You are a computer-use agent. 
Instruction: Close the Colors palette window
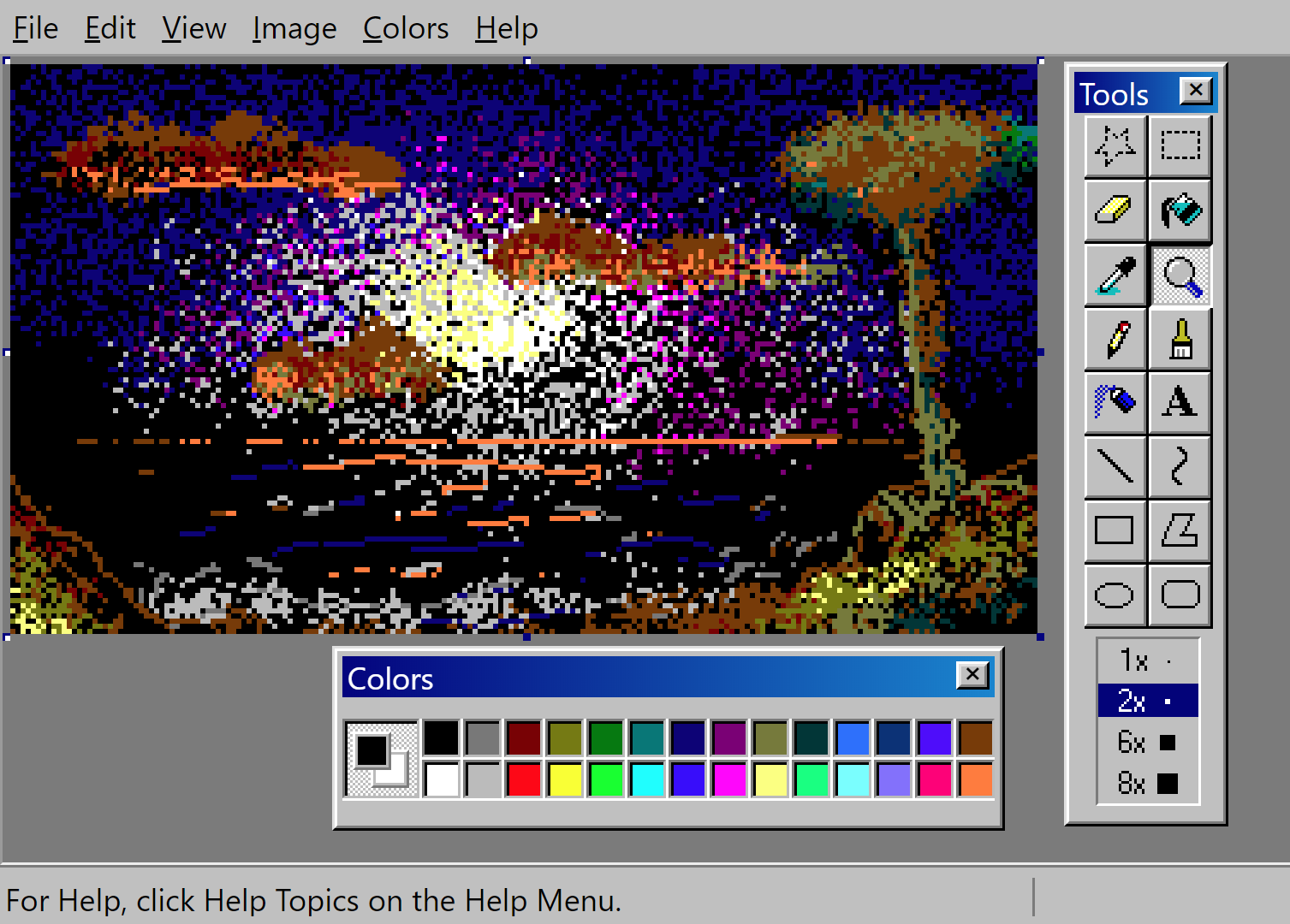point(972,675)
